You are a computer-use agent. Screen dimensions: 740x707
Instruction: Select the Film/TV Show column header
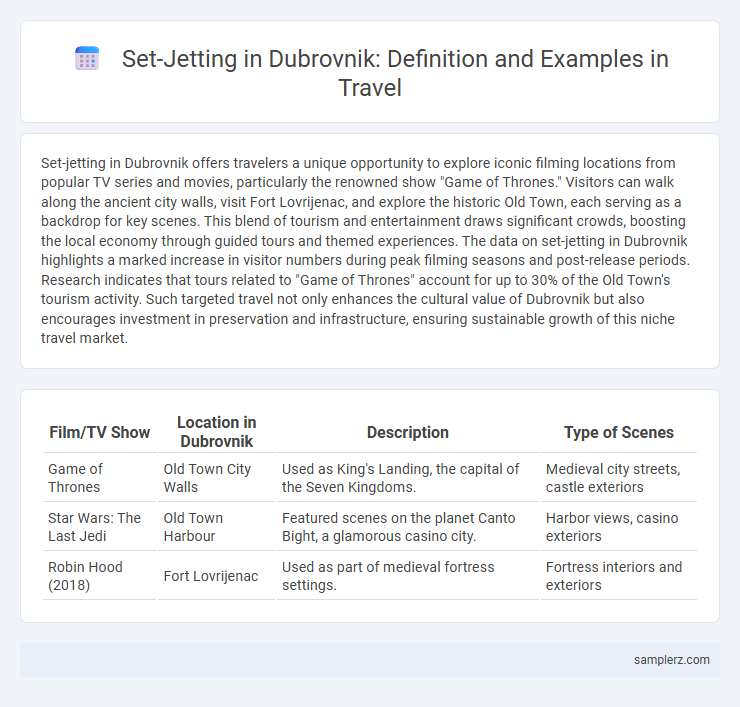tap(100, 432)
